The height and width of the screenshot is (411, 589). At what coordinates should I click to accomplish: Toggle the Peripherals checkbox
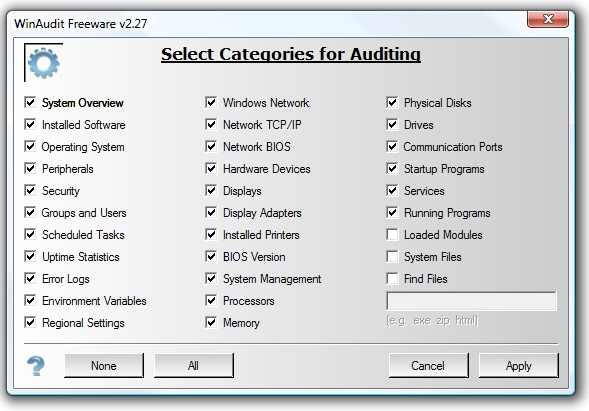pyautogui.click(x=30, y=168)
